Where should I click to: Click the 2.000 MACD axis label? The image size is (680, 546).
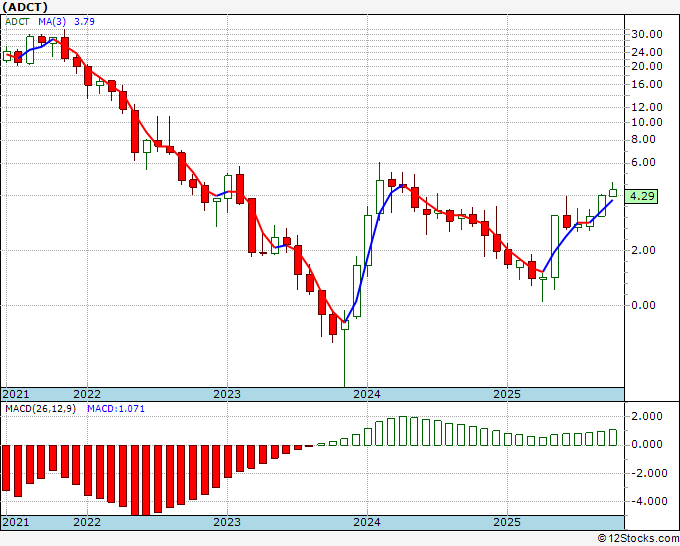[647, 416]
